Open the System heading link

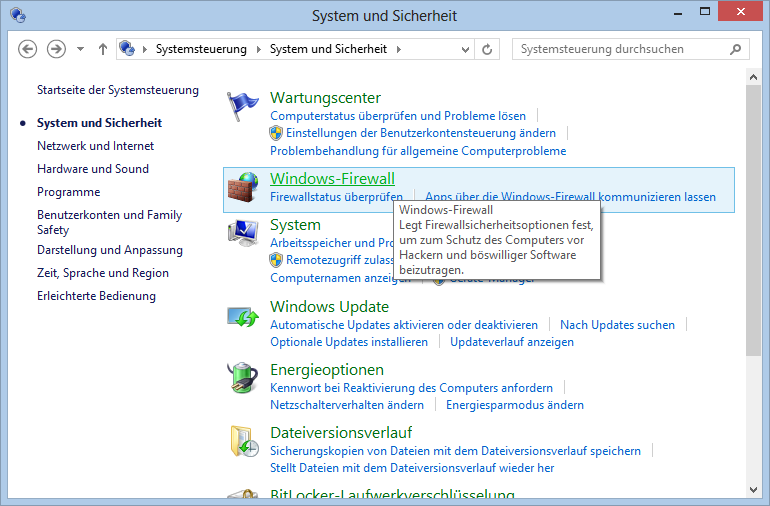pos(295,225)
